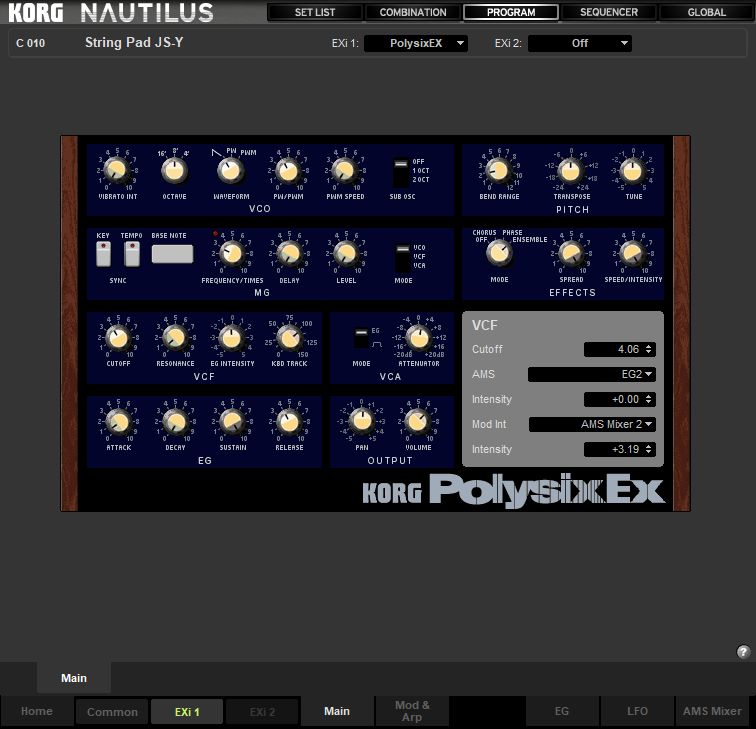Open the EXi 2 Off dropdown
756x729 pixels.
(580, 43)
